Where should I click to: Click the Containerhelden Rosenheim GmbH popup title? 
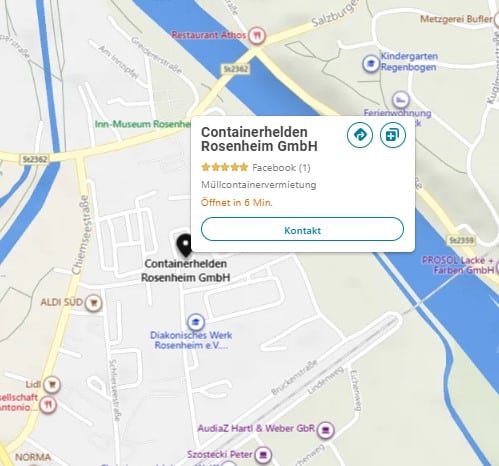[259, 139]
